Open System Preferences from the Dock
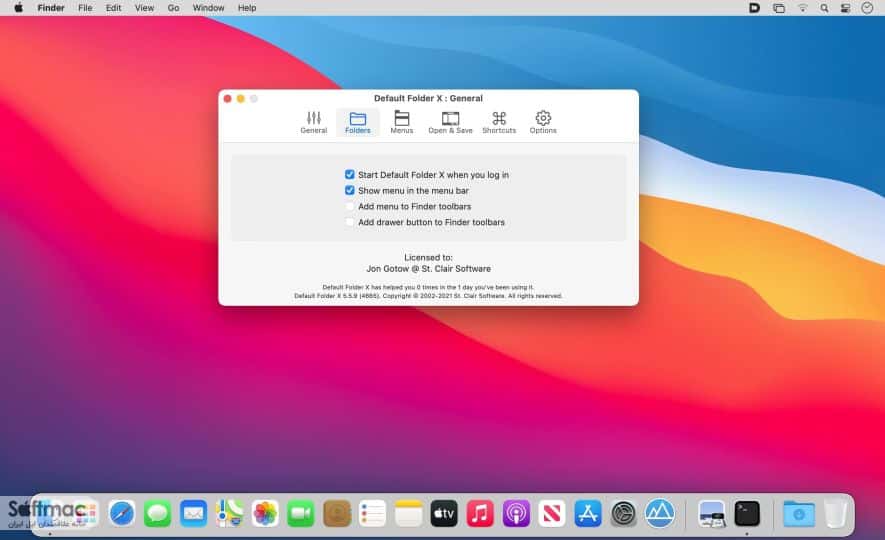Viewport: 885px width, 540px height. tap(624, 513)
